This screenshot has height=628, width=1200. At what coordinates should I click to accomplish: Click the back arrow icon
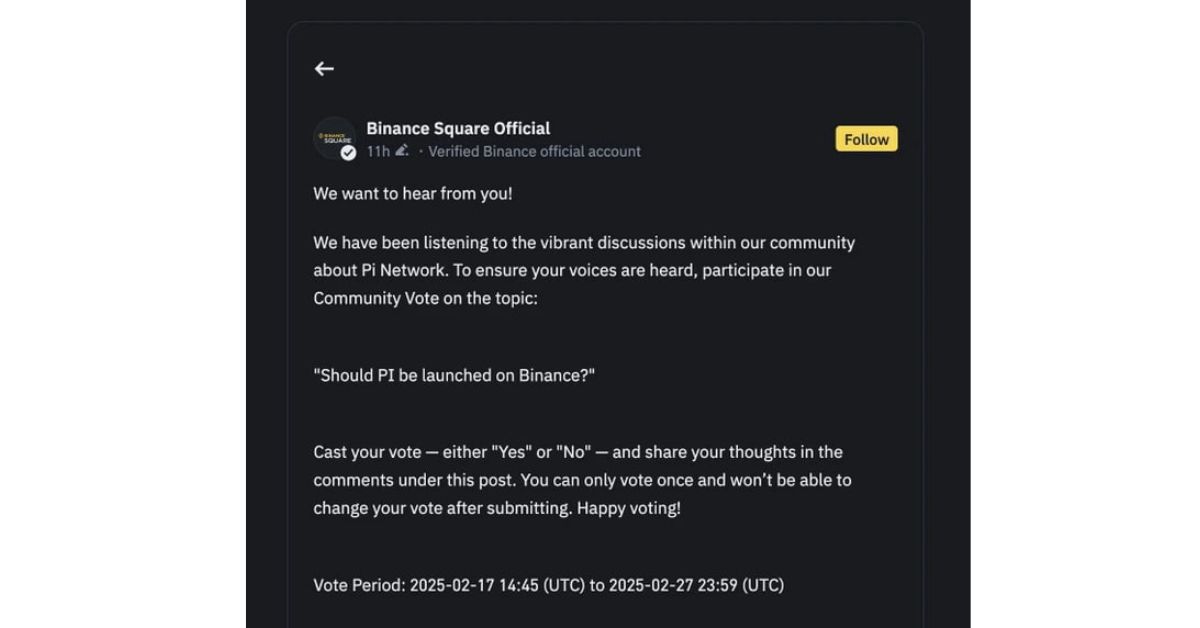point(324,69)
